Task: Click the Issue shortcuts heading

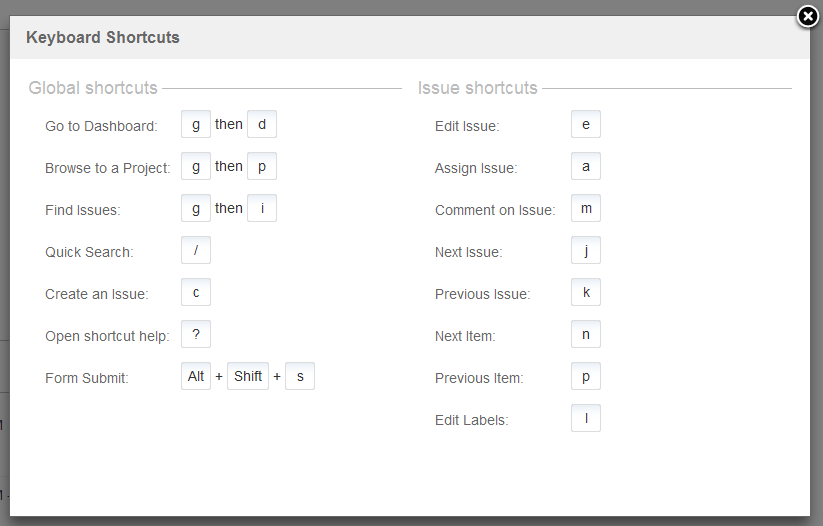Action: [478, 88]
